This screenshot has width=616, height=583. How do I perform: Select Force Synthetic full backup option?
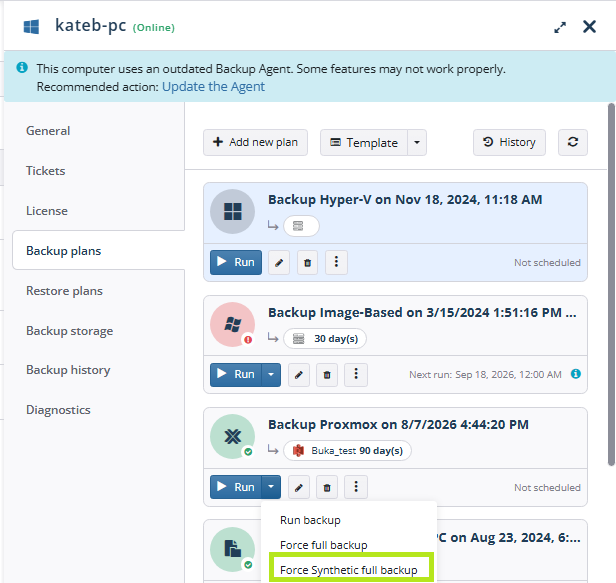click(349, 570)
